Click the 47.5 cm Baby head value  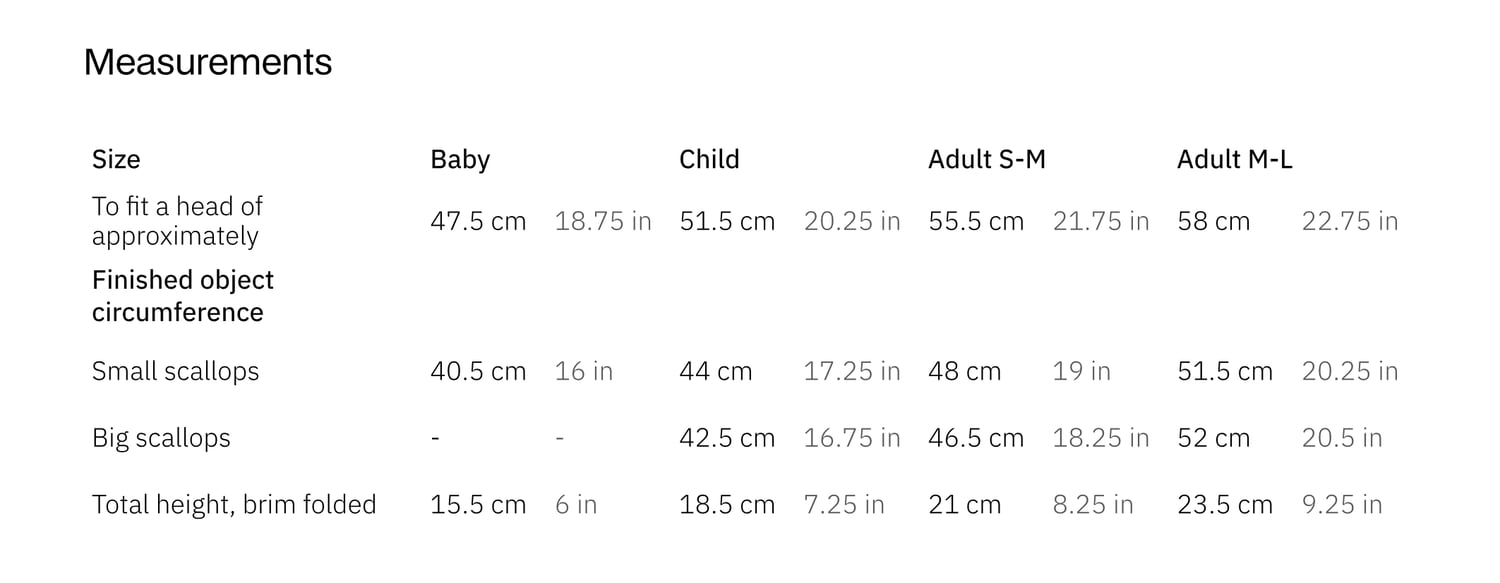tap(478, 221)
